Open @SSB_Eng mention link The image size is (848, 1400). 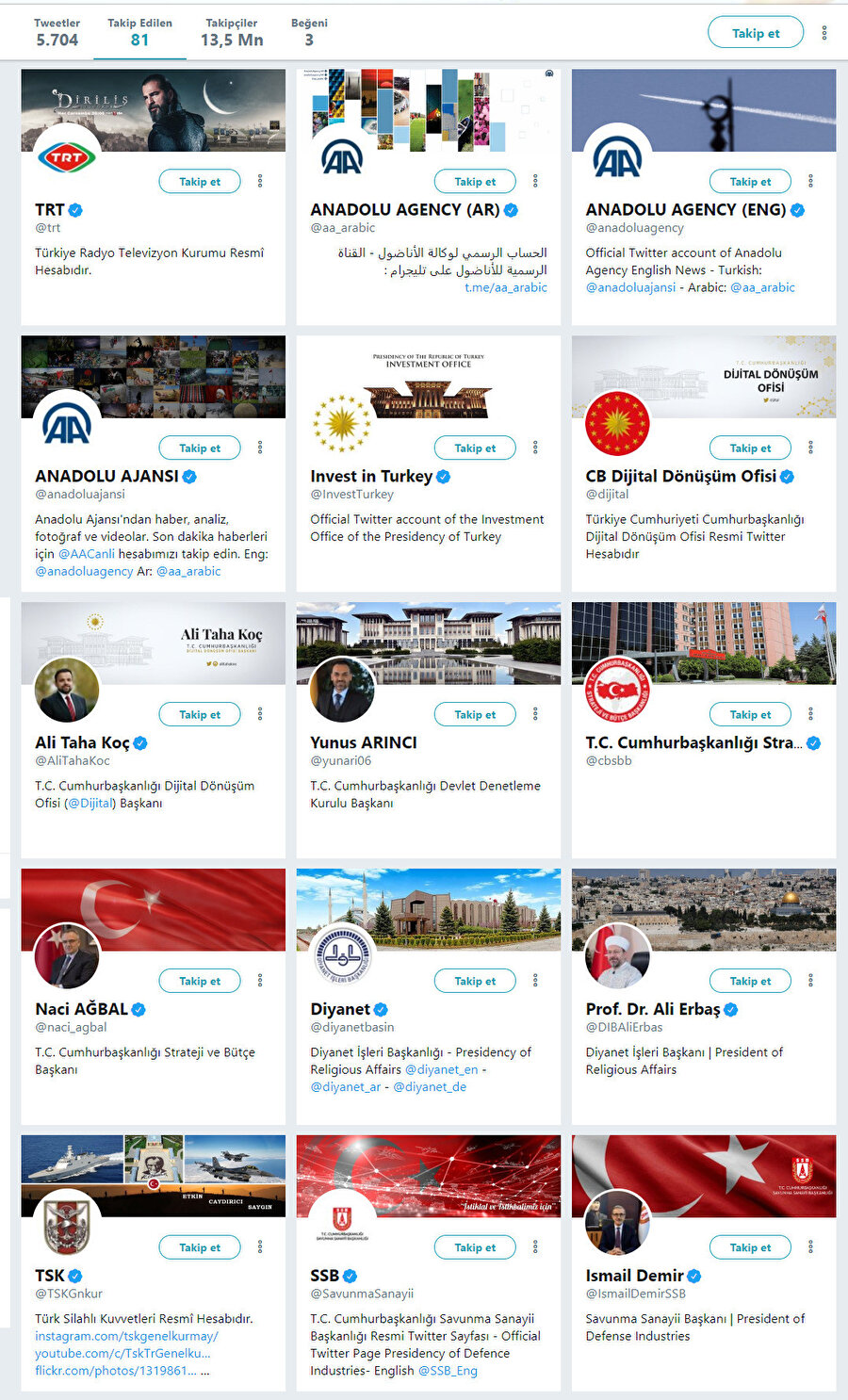[448, 1371]
